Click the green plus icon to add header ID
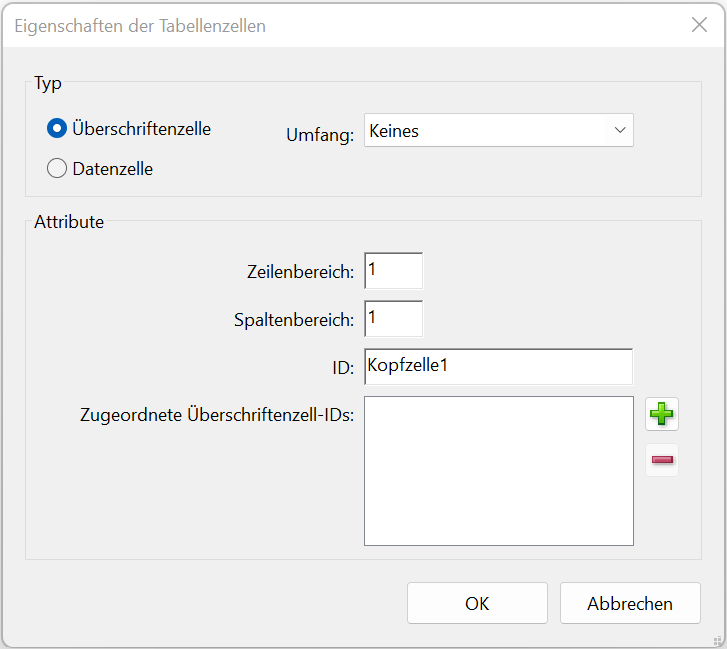Viewport: 727px width, 649px height. pyautogui.click(x=662, y=414)
